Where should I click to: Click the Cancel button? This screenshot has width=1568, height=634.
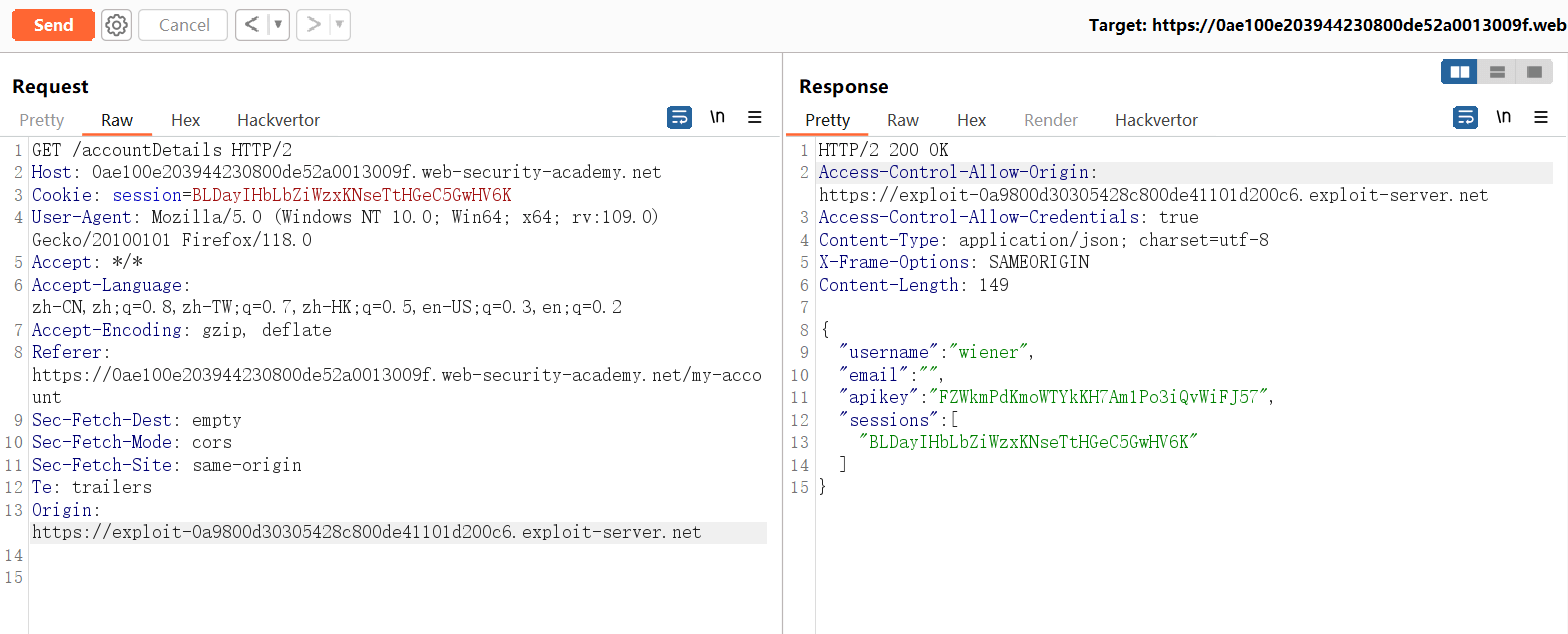coord(184,25)
